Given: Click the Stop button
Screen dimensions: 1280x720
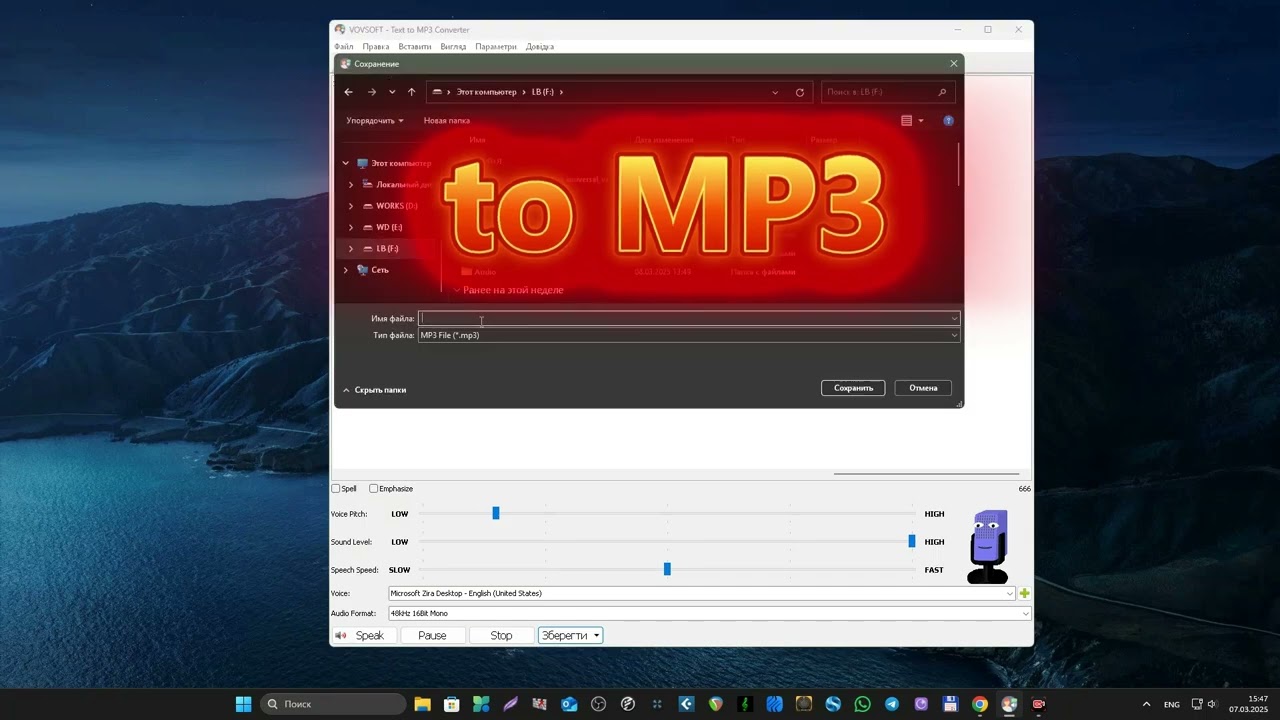Looking at the screenshot, I should tap(501, 636).
